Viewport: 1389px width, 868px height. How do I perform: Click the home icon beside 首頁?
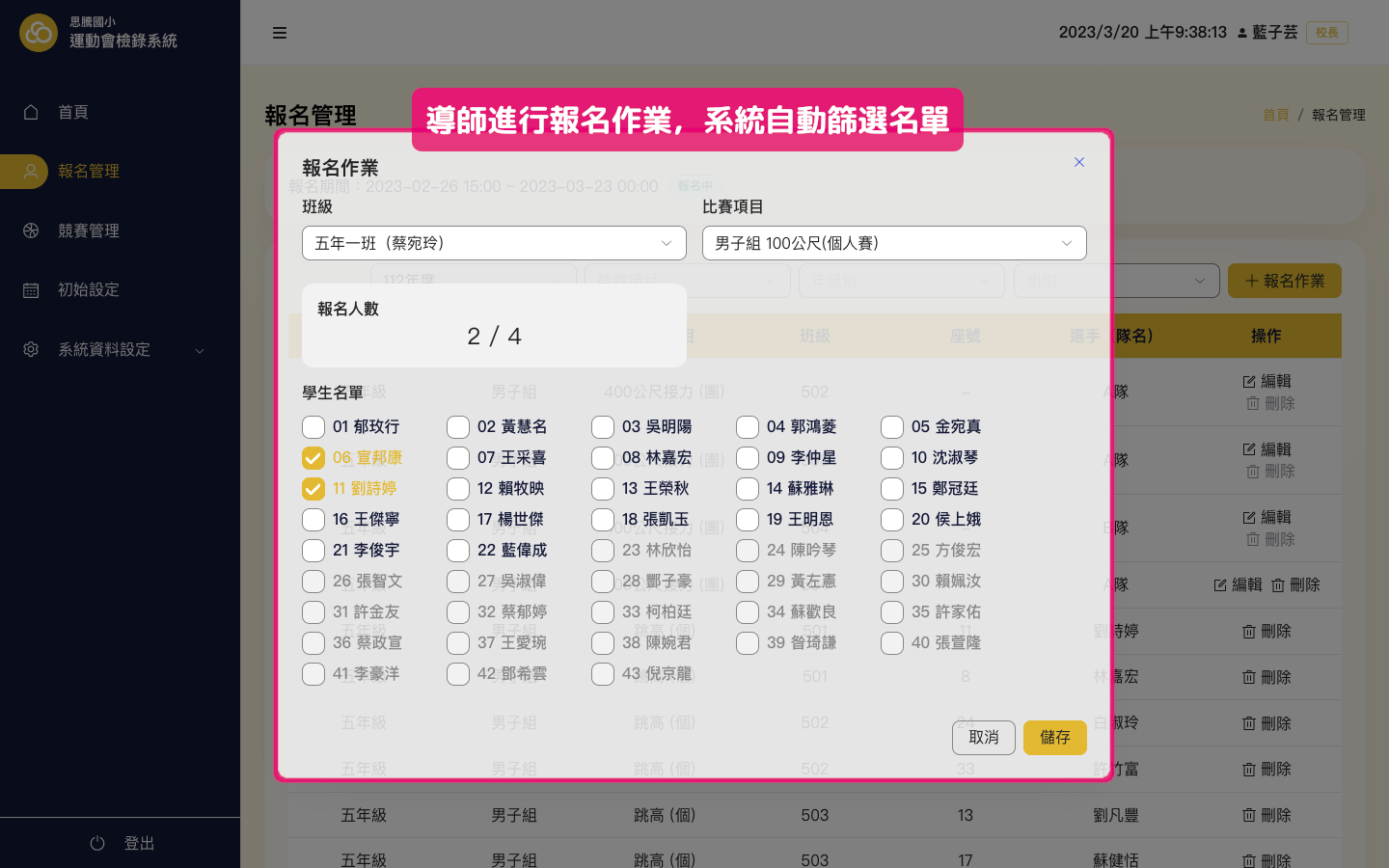pyautogui.click(x=33, y=112)
